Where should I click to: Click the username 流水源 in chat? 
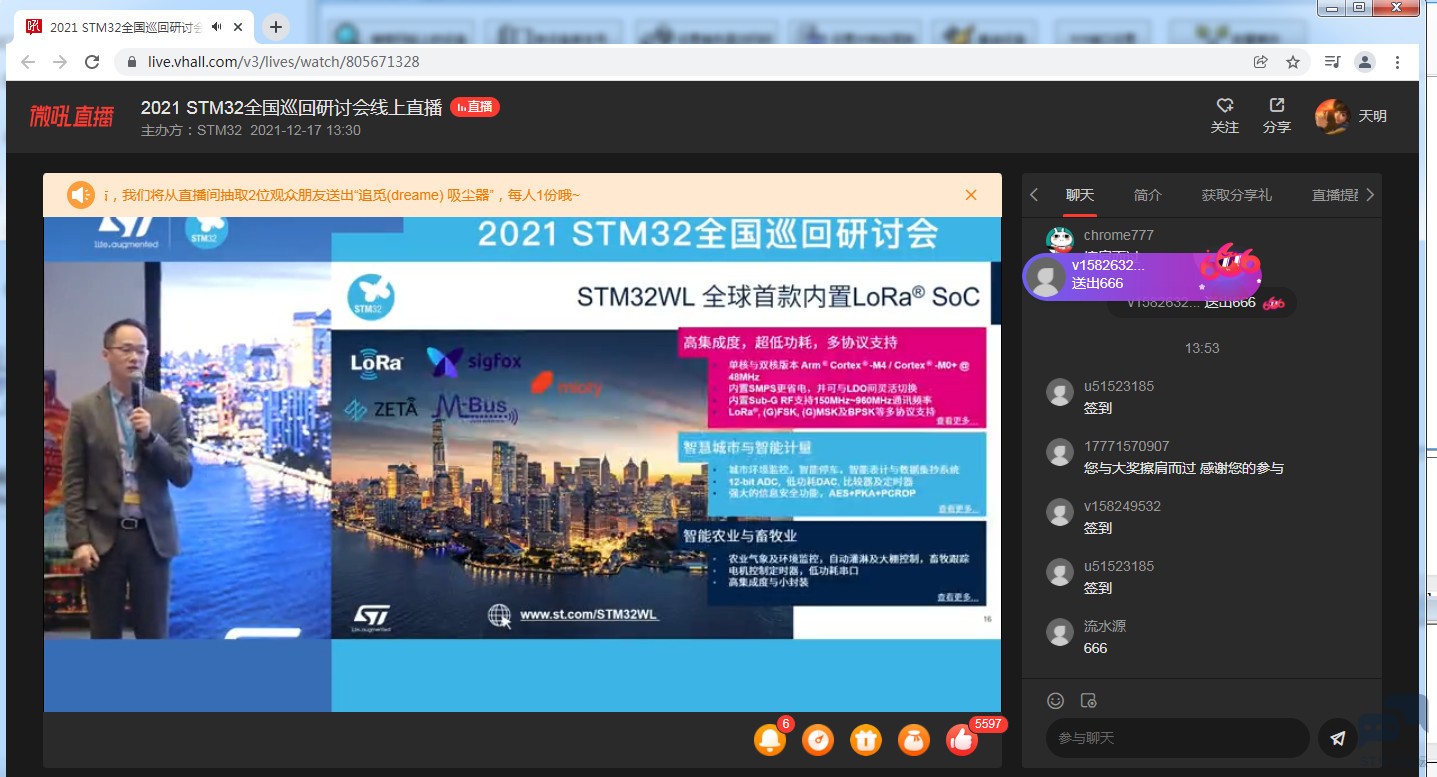(1105, 626)
